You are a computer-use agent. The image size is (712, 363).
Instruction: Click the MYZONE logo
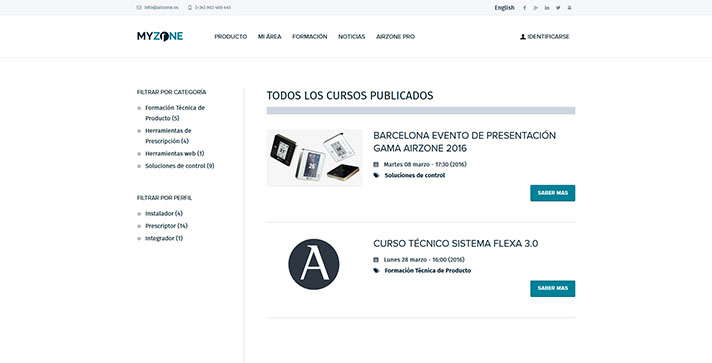click(160, 36)
